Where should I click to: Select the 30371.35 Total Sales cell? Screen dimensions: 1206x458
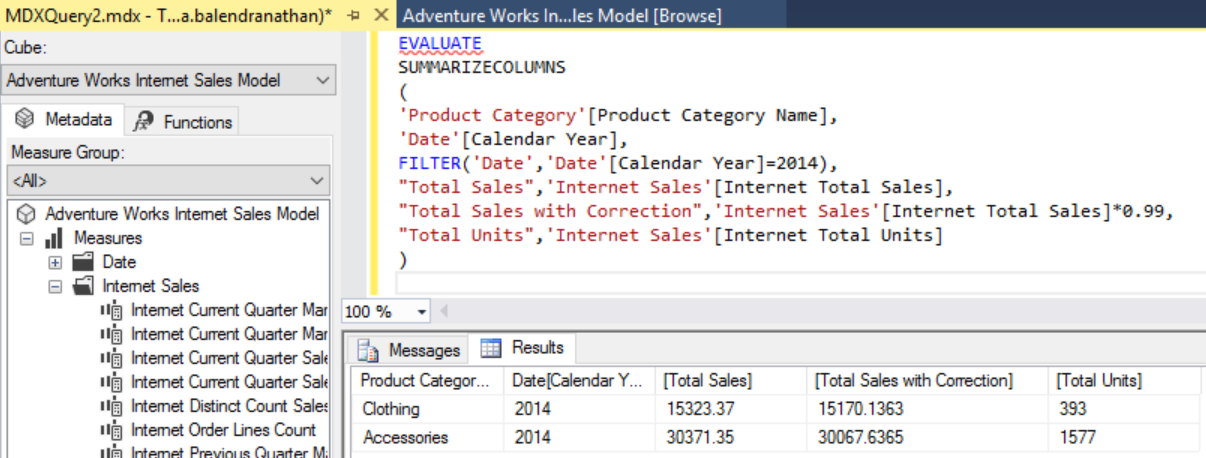click(731, 437)
